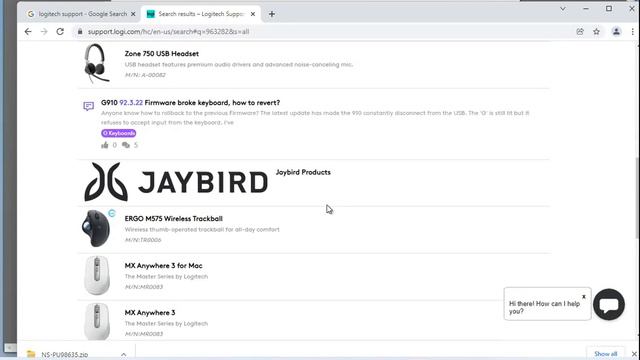
Task: Open G910 firmware broke keyboard post
Action: 191,103
